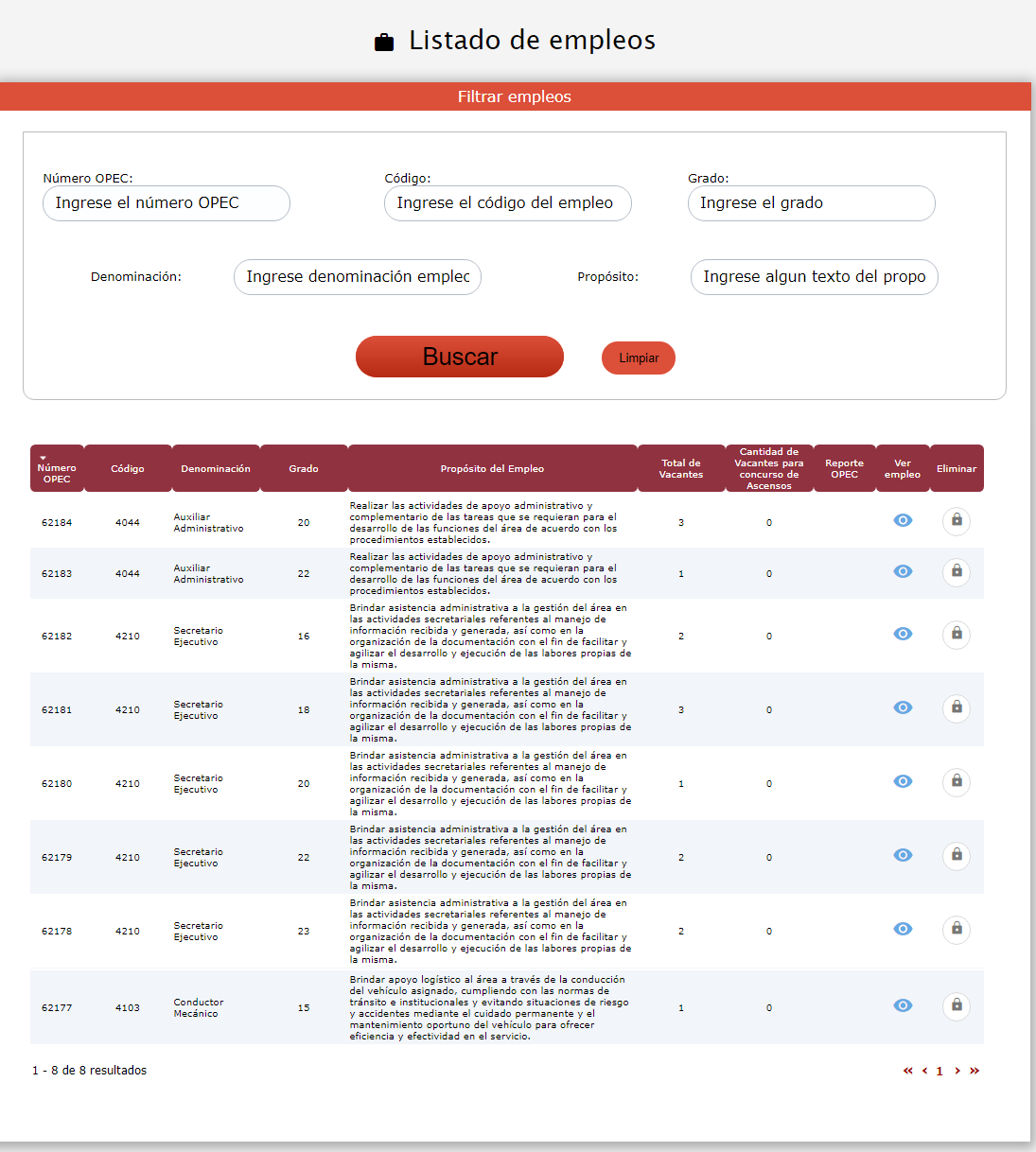The height and width of the screenshot is (1152, 1036).
Task: Focus the Número OPEC input field
Action: pyautogui.click(x=167, y=203)
